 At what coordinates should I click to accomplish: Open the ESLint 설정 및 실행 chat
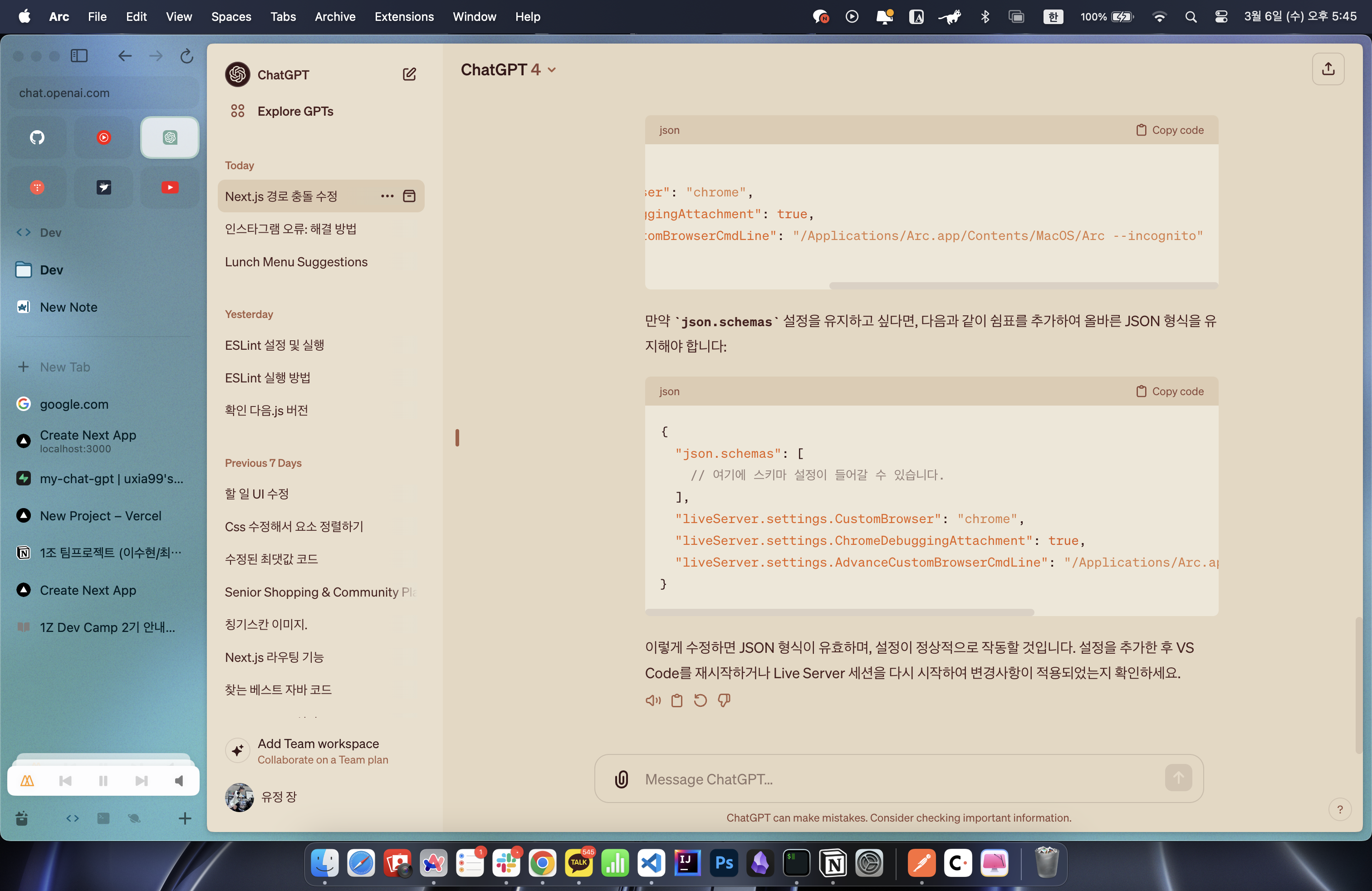pyautogui.click(x=321, y=345)
